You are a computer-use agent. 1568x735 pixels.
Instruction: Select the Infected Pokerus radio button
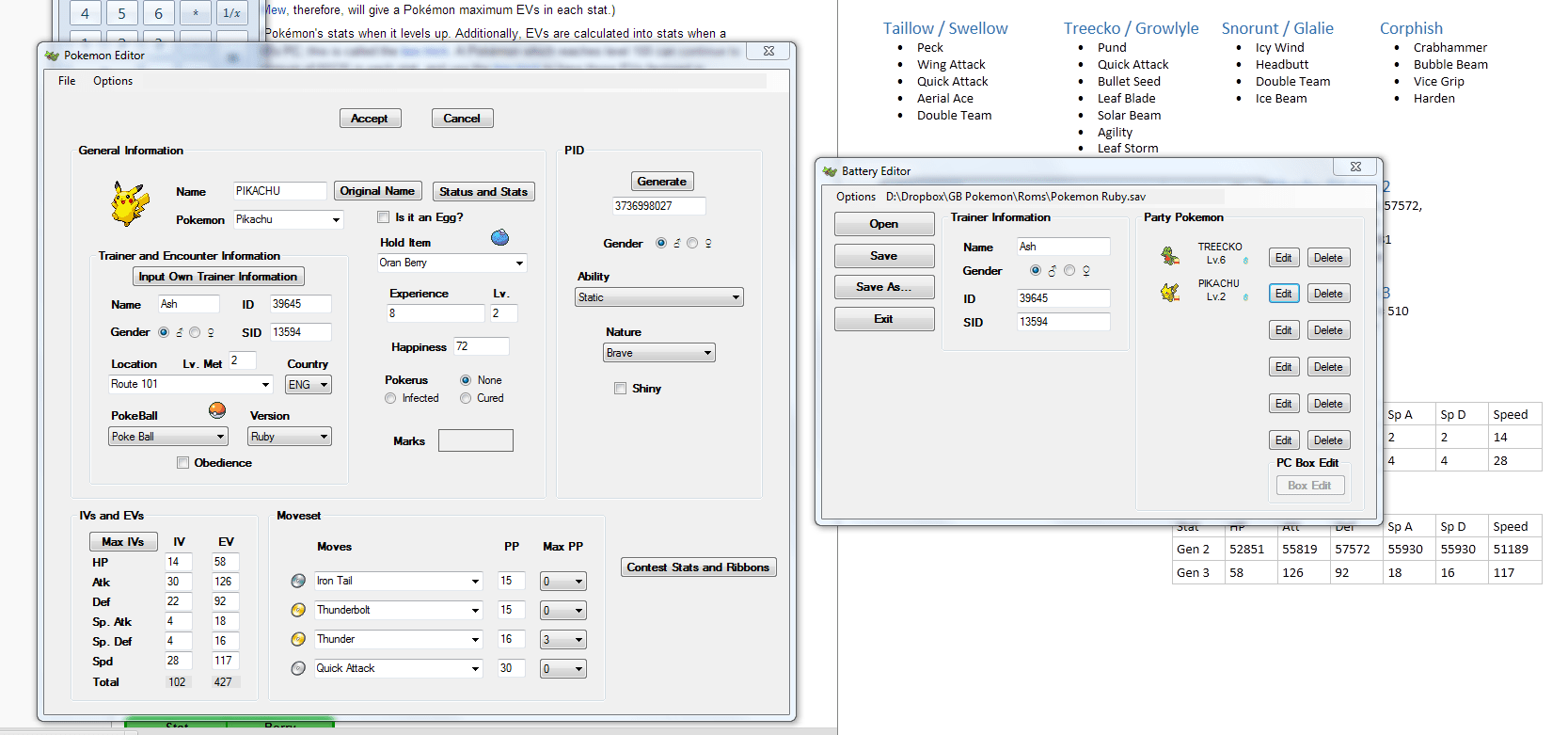(x=390, y=398)
